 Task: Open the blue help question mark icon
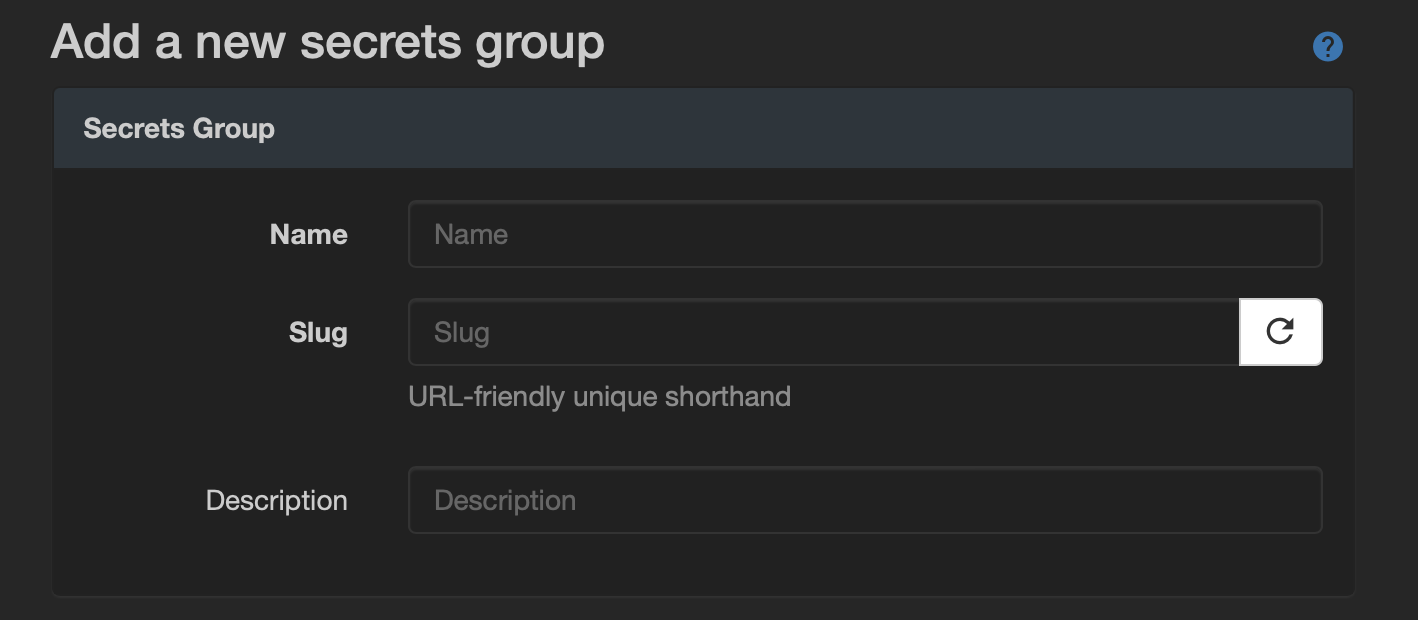point(1327,46)
